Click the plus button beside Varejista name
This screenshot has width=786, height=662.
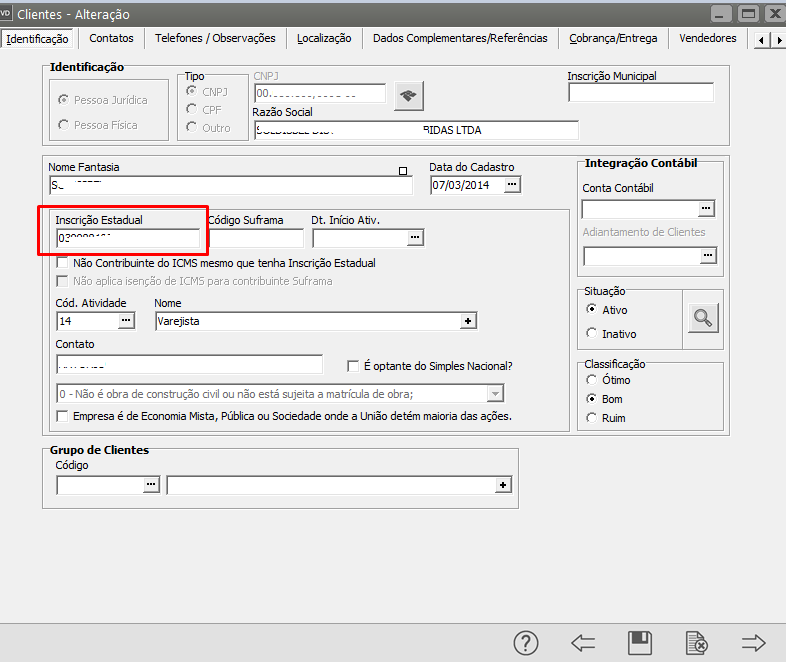click(x=468, y=321)
